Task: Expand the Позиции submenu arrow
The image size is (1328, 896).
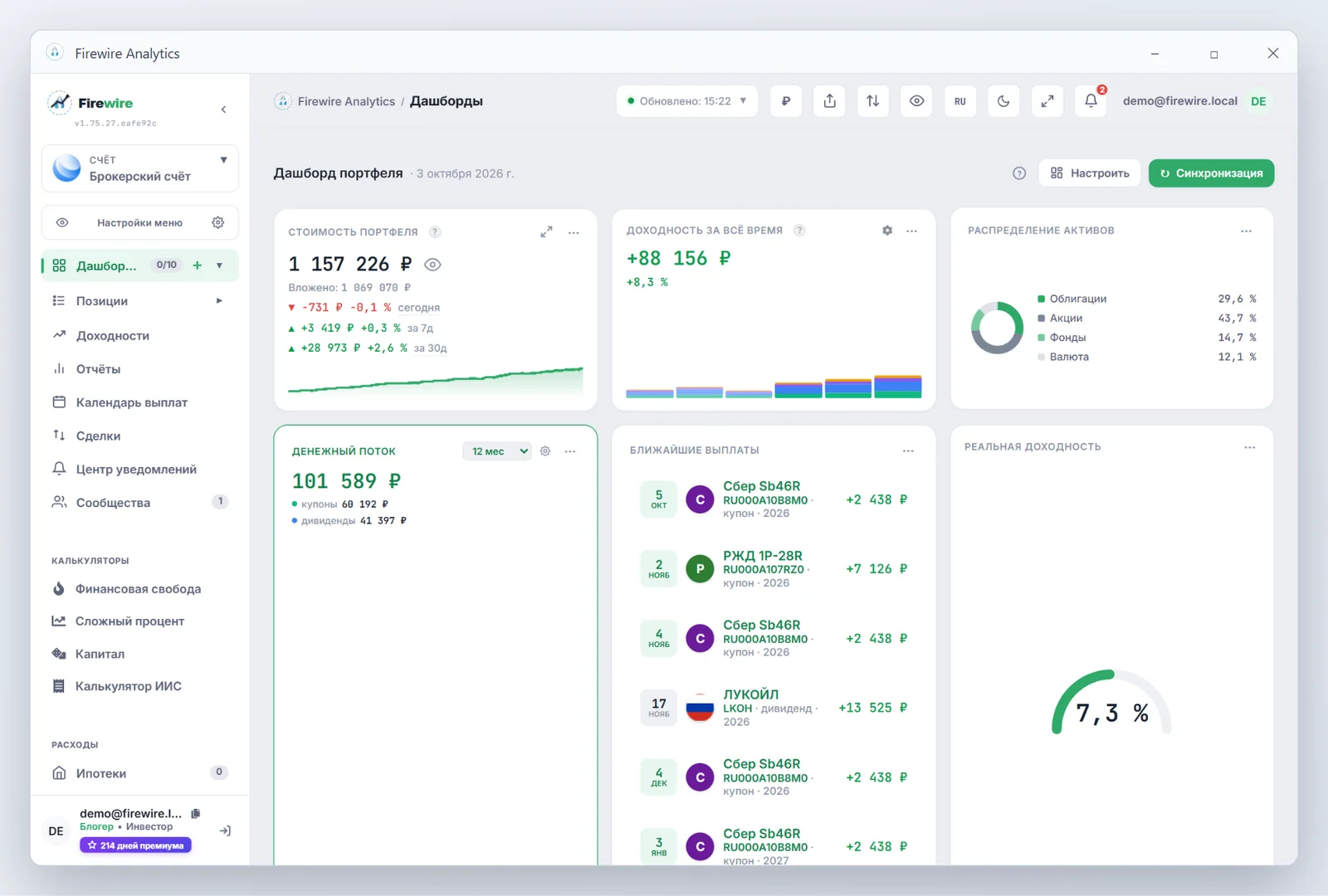Action: coord(219,301)
